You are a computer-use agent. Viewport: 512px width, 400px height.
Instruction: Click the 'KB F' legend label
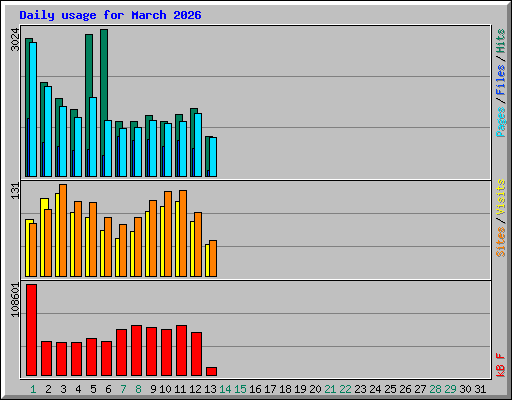point(501,365)
